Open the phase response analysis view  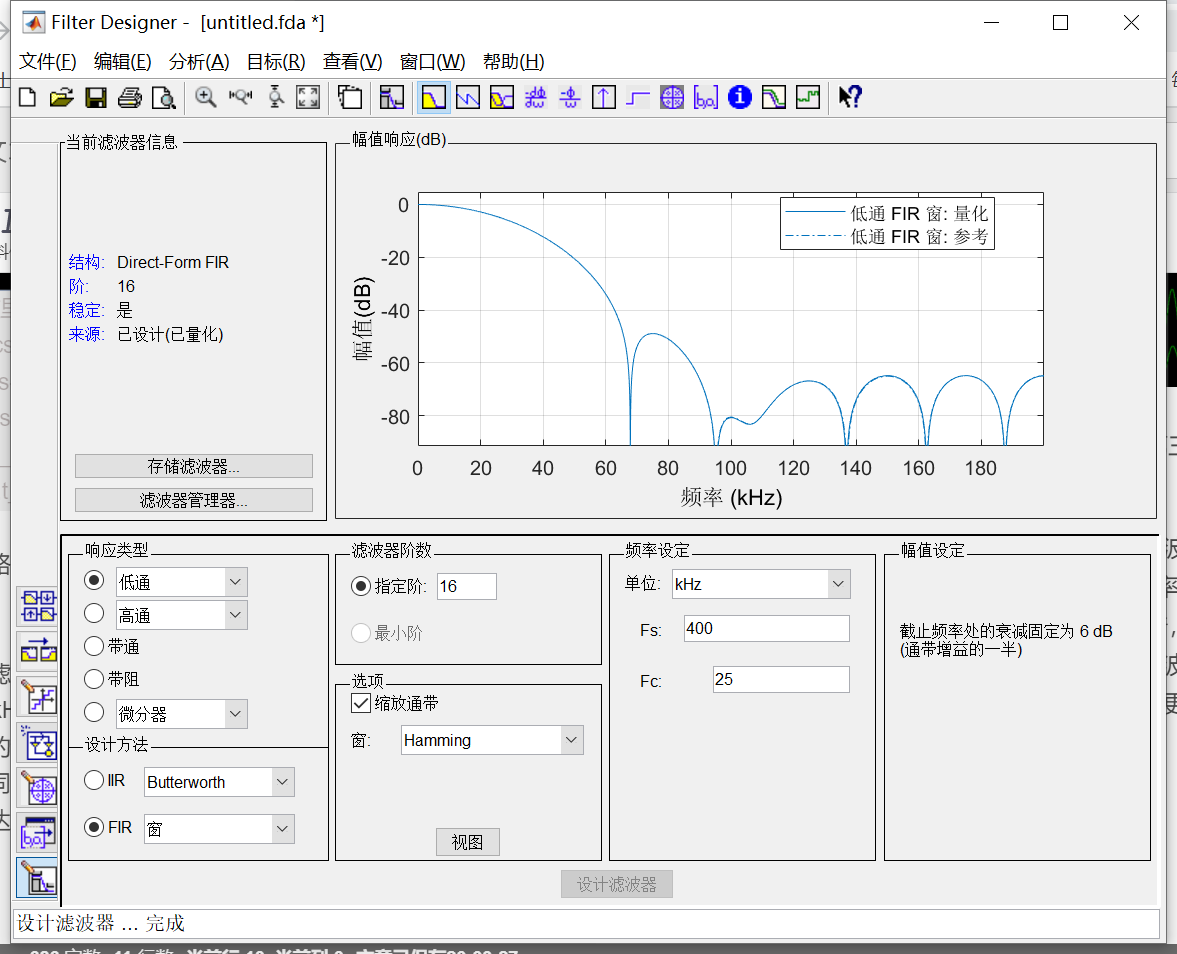coord(468,97)
